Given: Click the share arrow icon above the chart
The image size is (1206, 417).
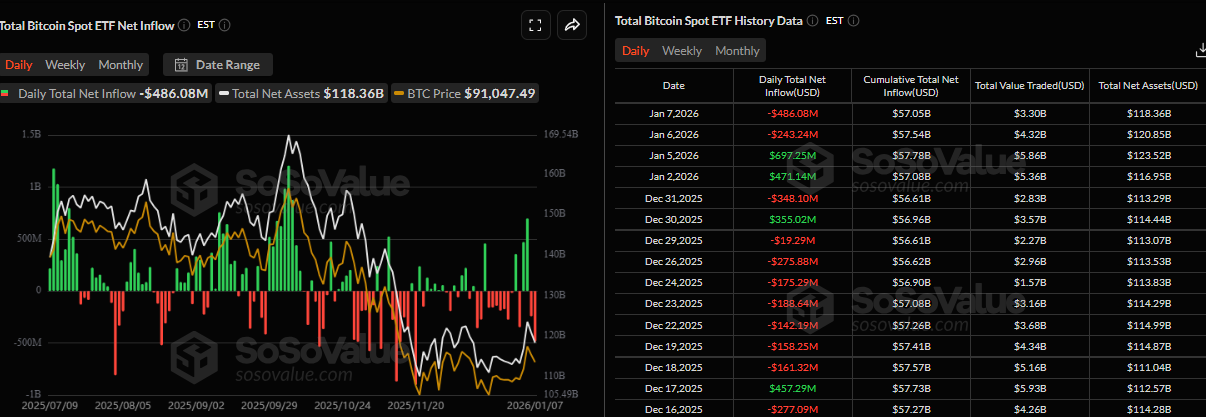Looking at the screenshot, I should 573,26.
